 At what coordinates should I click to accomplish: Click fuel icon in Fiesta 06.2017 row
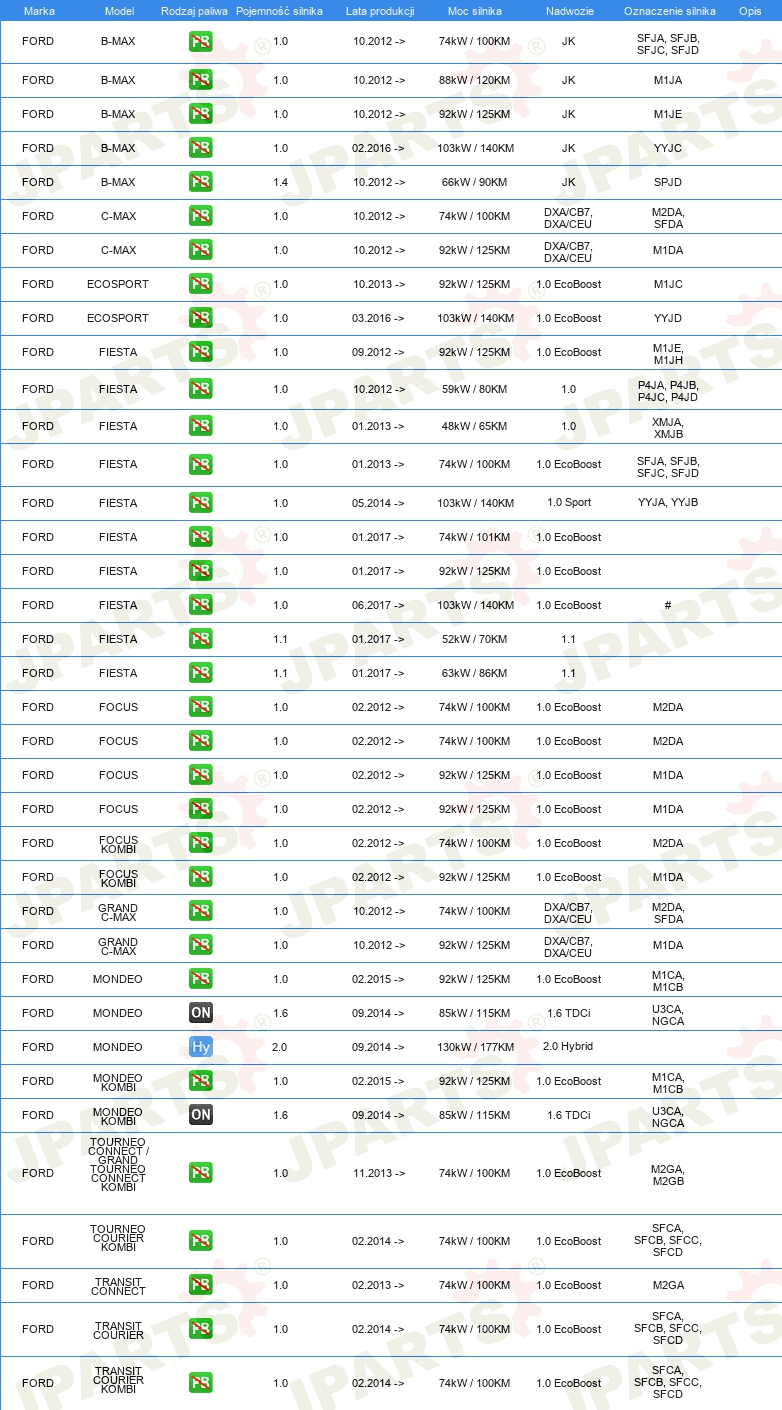201,605
